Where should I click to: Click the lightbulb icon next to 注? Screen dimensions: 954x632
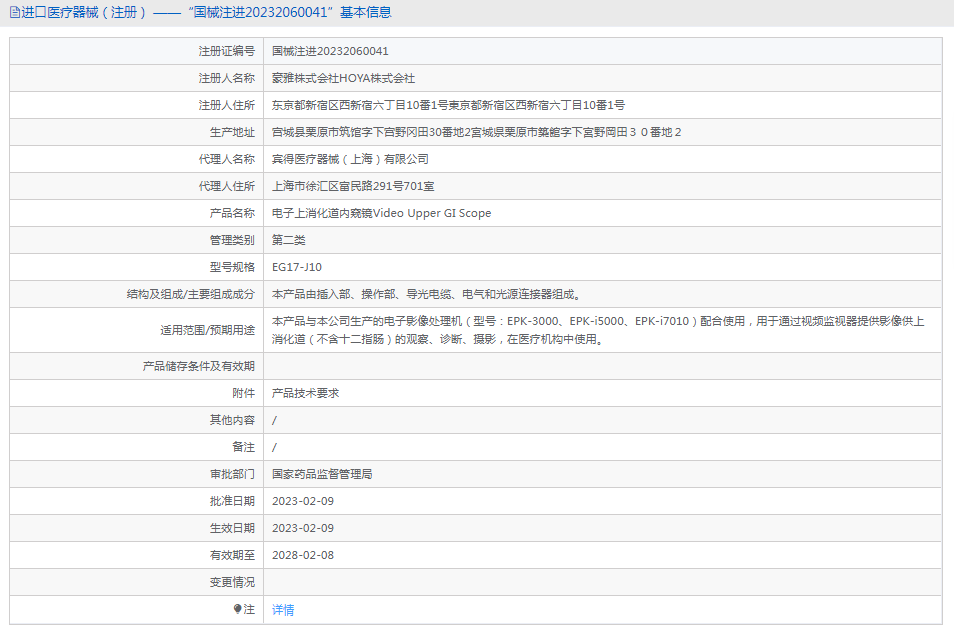click(237, 609)
